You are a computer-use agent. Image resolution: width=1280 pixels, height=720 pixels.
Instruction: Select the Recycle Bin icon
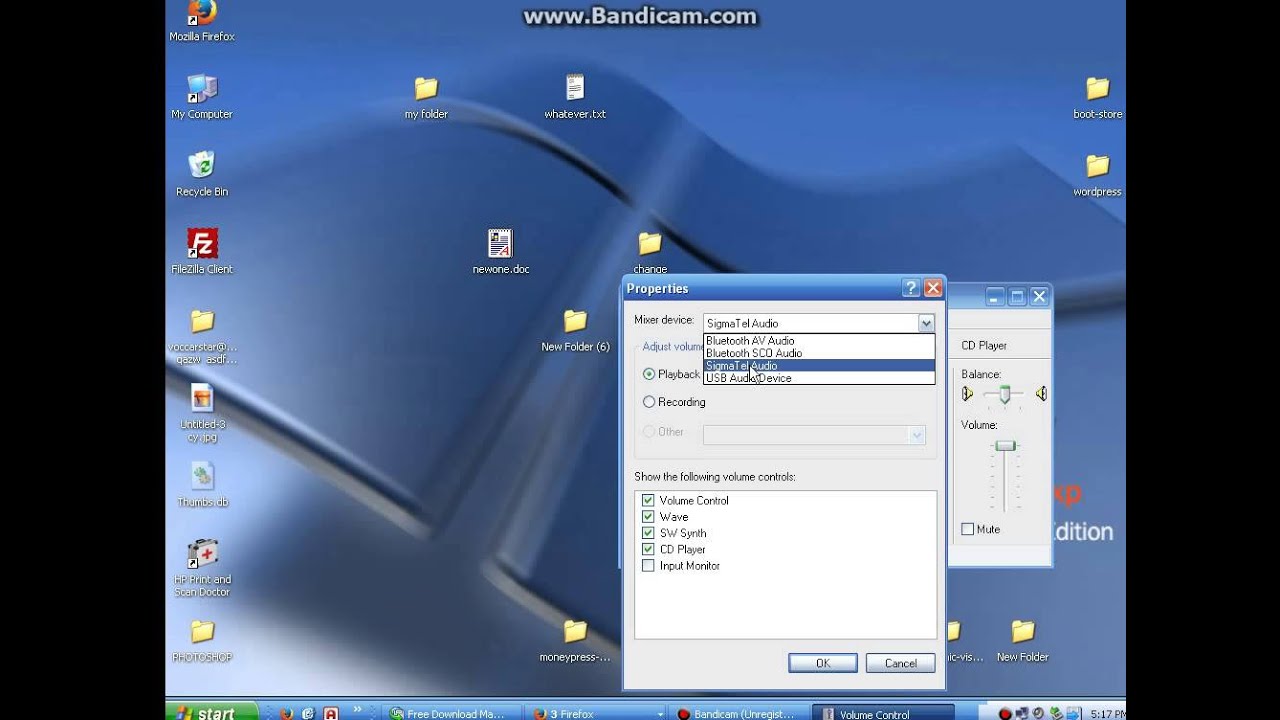pyautogui.click(x=202, y=174)
